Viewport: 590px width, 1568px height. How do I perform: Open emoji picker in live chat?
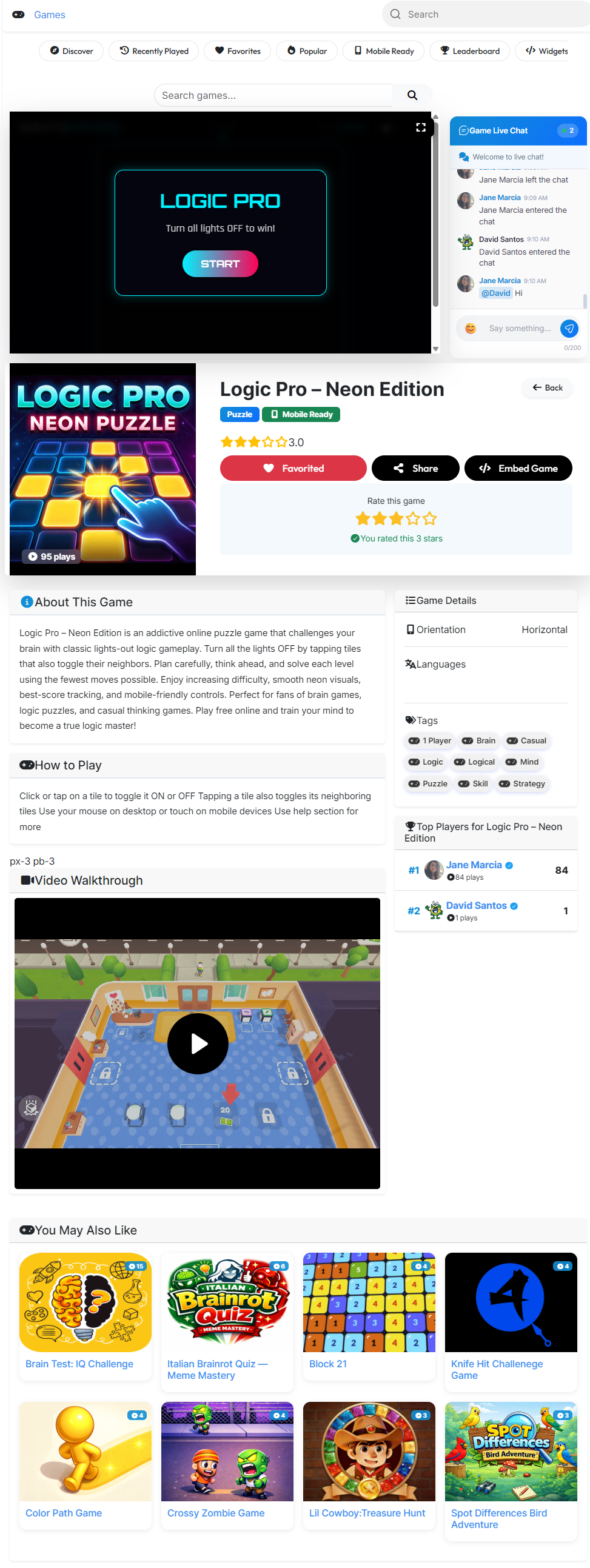tap(471, 329)
